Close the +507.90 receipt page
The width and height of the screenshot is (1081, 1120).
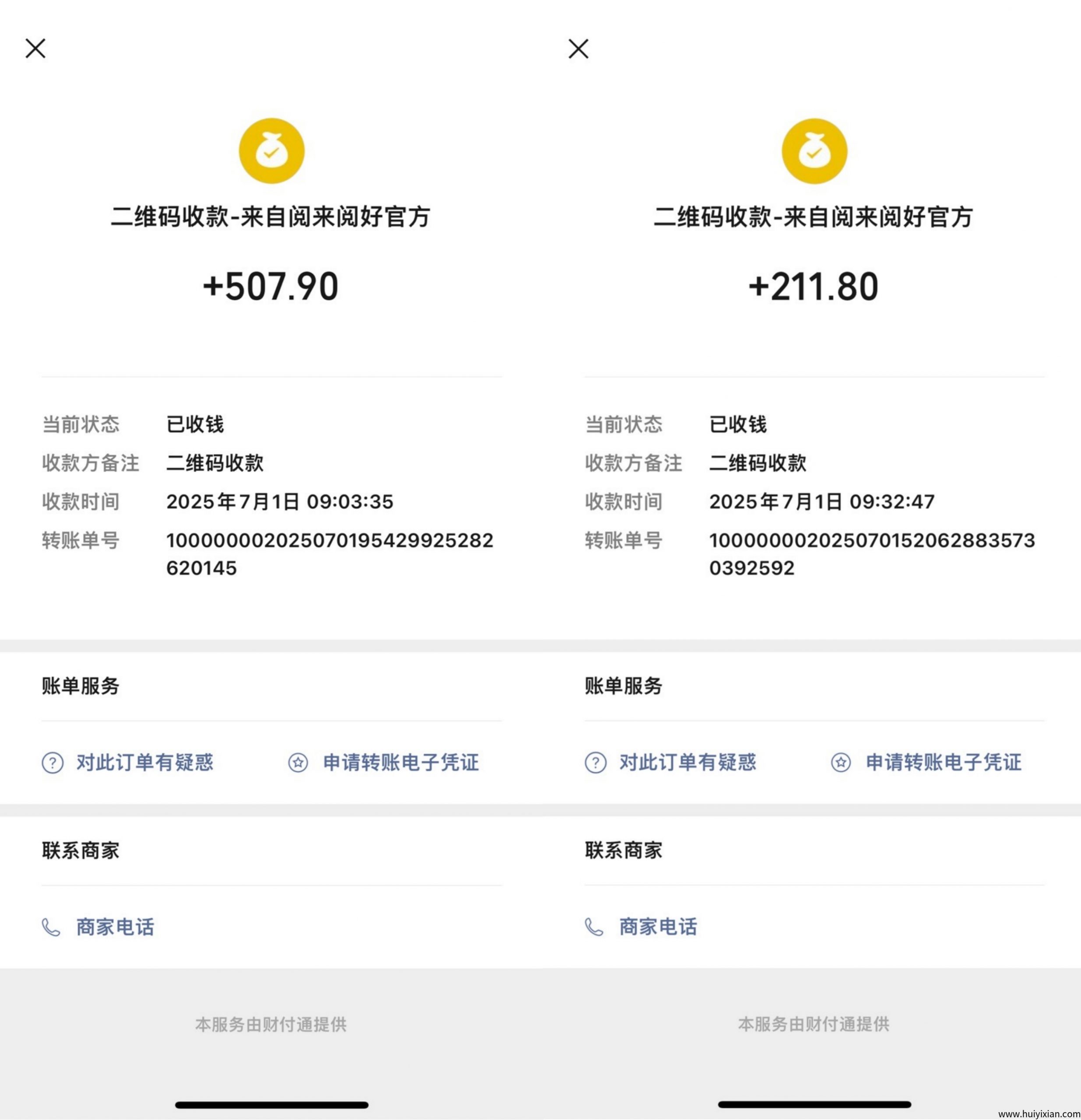pyautogui.click(x=35, y=49)
